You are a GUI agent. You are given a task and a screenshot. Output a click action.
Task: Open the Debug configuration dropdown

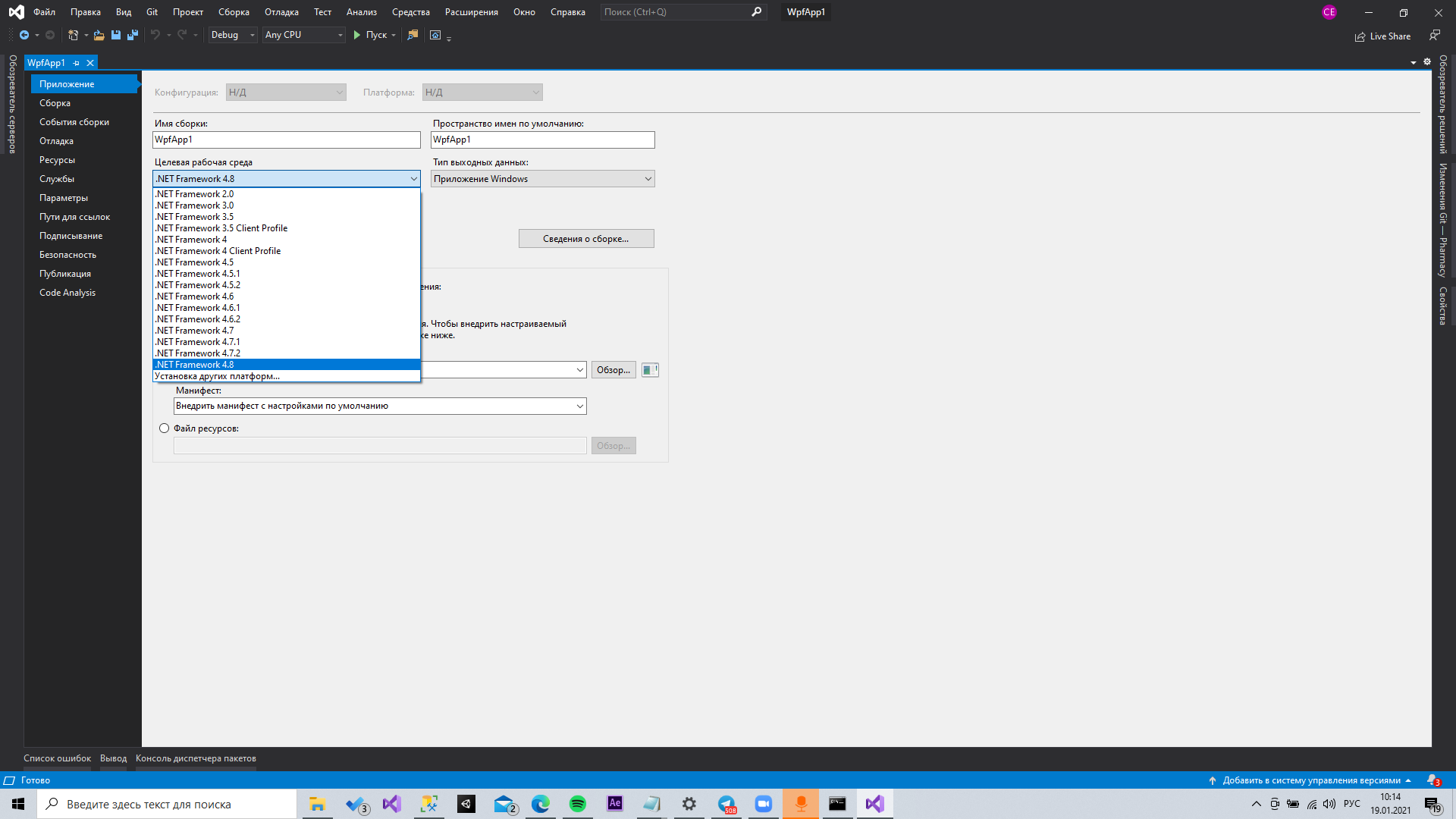pyautogui.click(x=233, y=35)
